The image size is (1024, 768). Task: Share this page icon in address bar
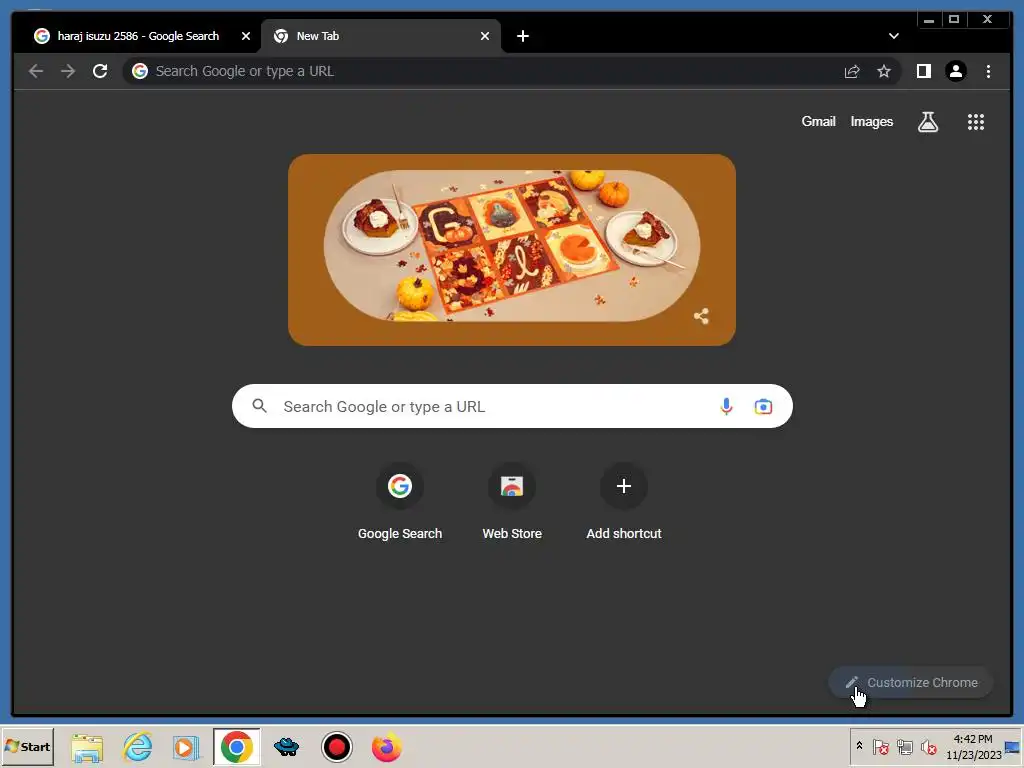pos(852,71)
